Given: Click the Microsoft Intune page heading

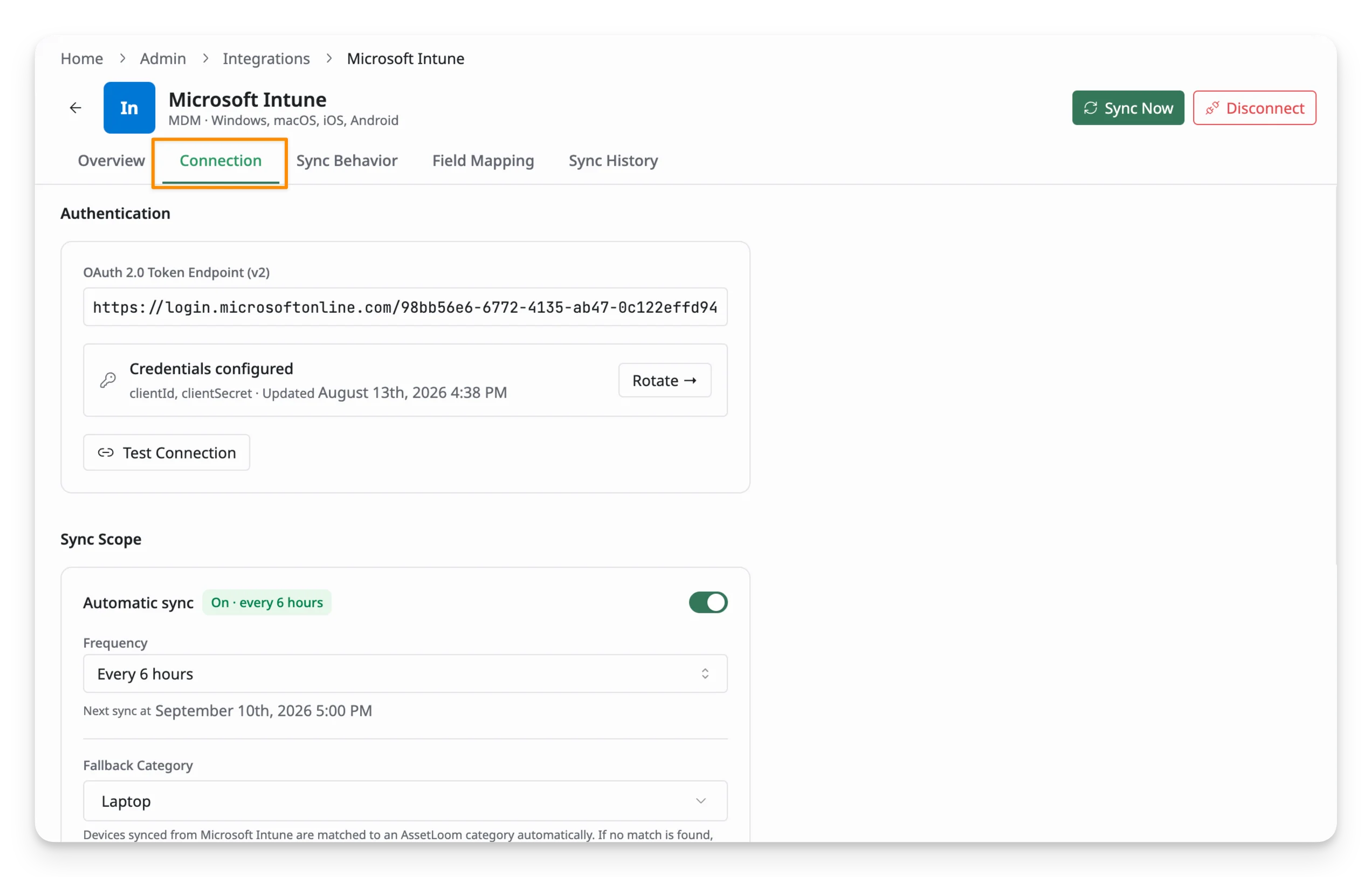Looking at the screenshot, I should [247, 100].
